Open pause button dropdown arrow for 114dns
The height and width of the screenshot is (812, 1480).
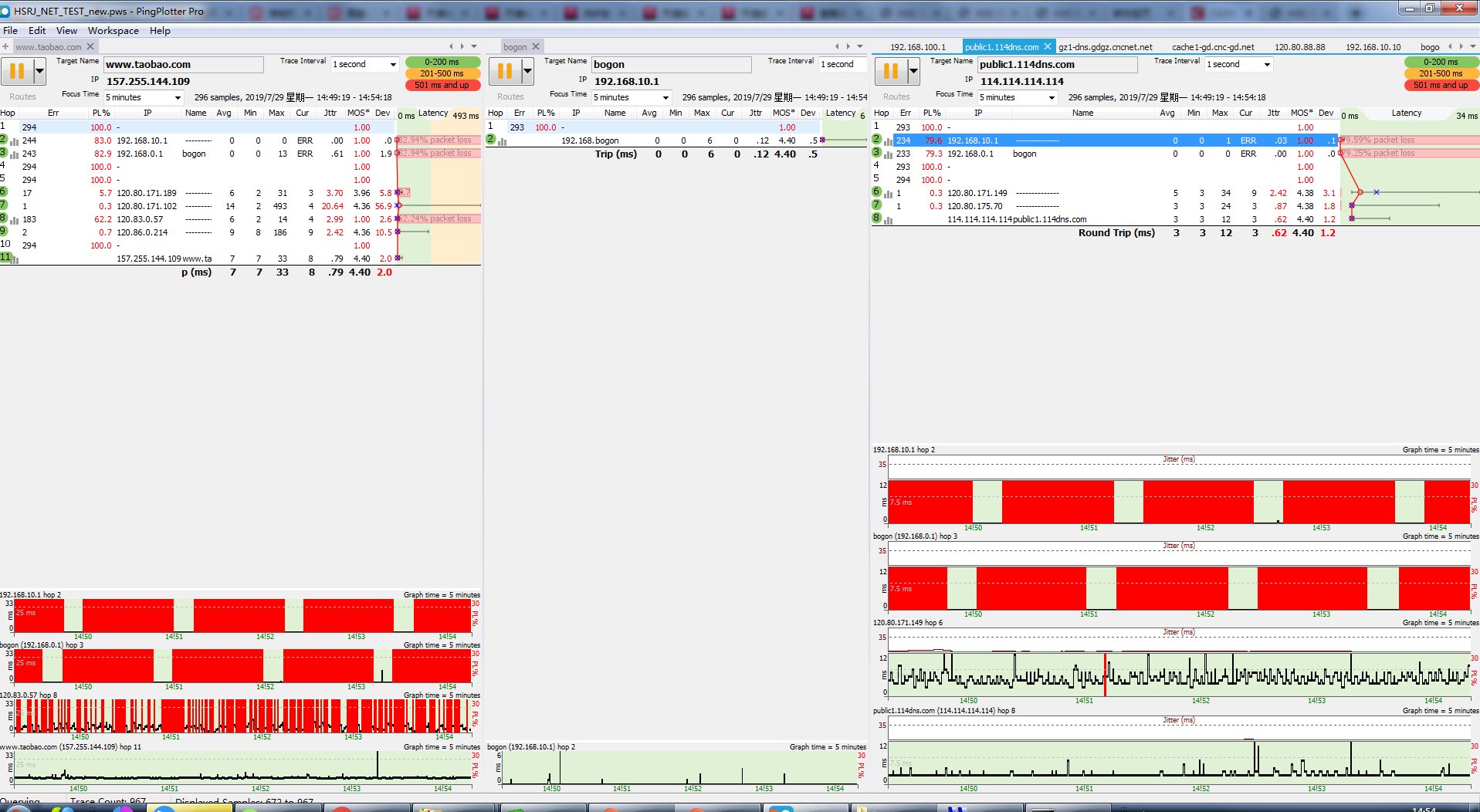pos(913,71)
